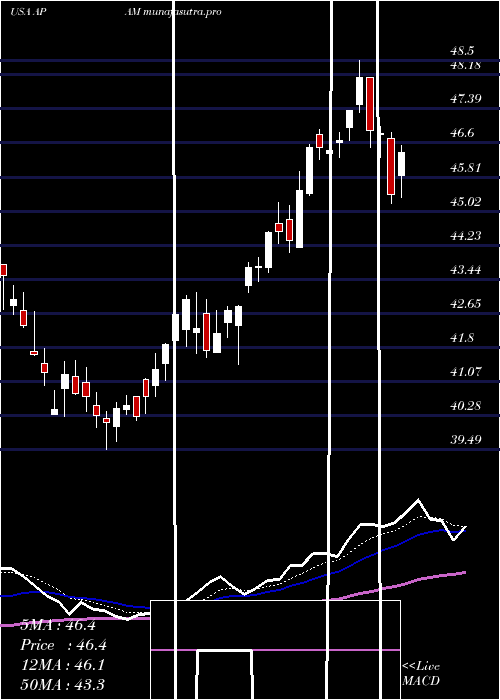The image size is (500, 700).
Task: Click the <<Live MACD label
Action: 421,674
